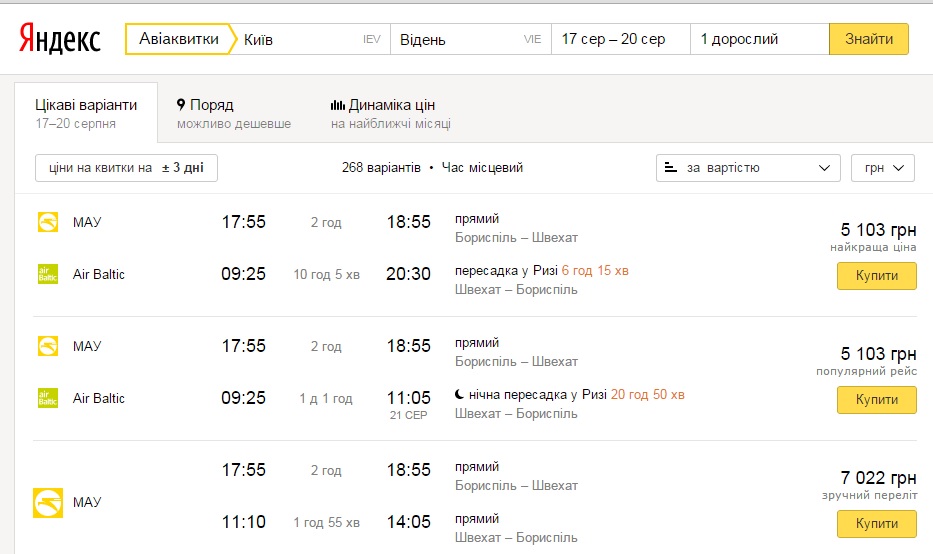
Task: Open the 1 дорослий passengers selector
Action: (x=759, y=40)
